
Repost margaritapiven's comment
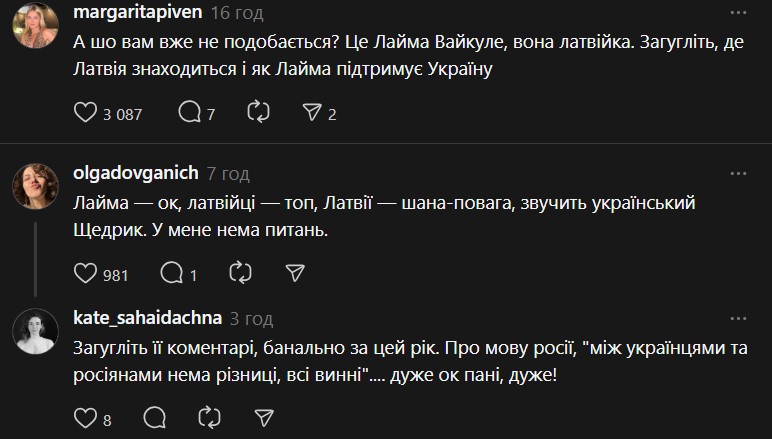pyautogui.click(x=258, y=113)
